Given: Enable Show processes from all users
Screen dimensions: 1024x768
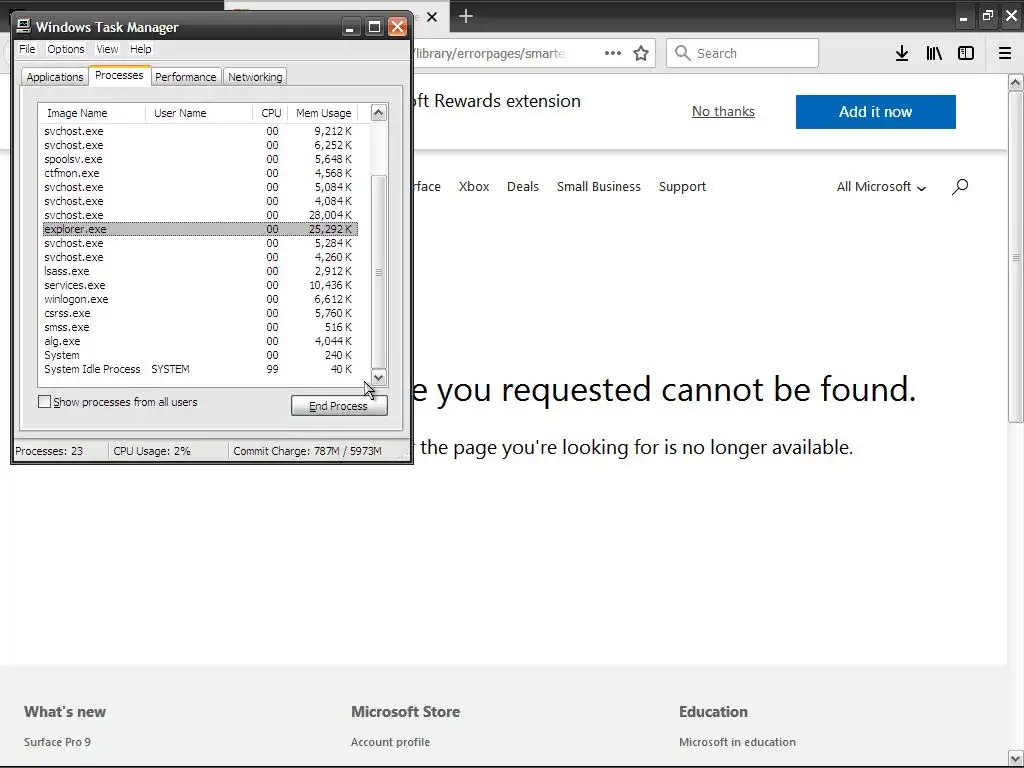Looking at the screenshot, I should (x=44, y=402).
